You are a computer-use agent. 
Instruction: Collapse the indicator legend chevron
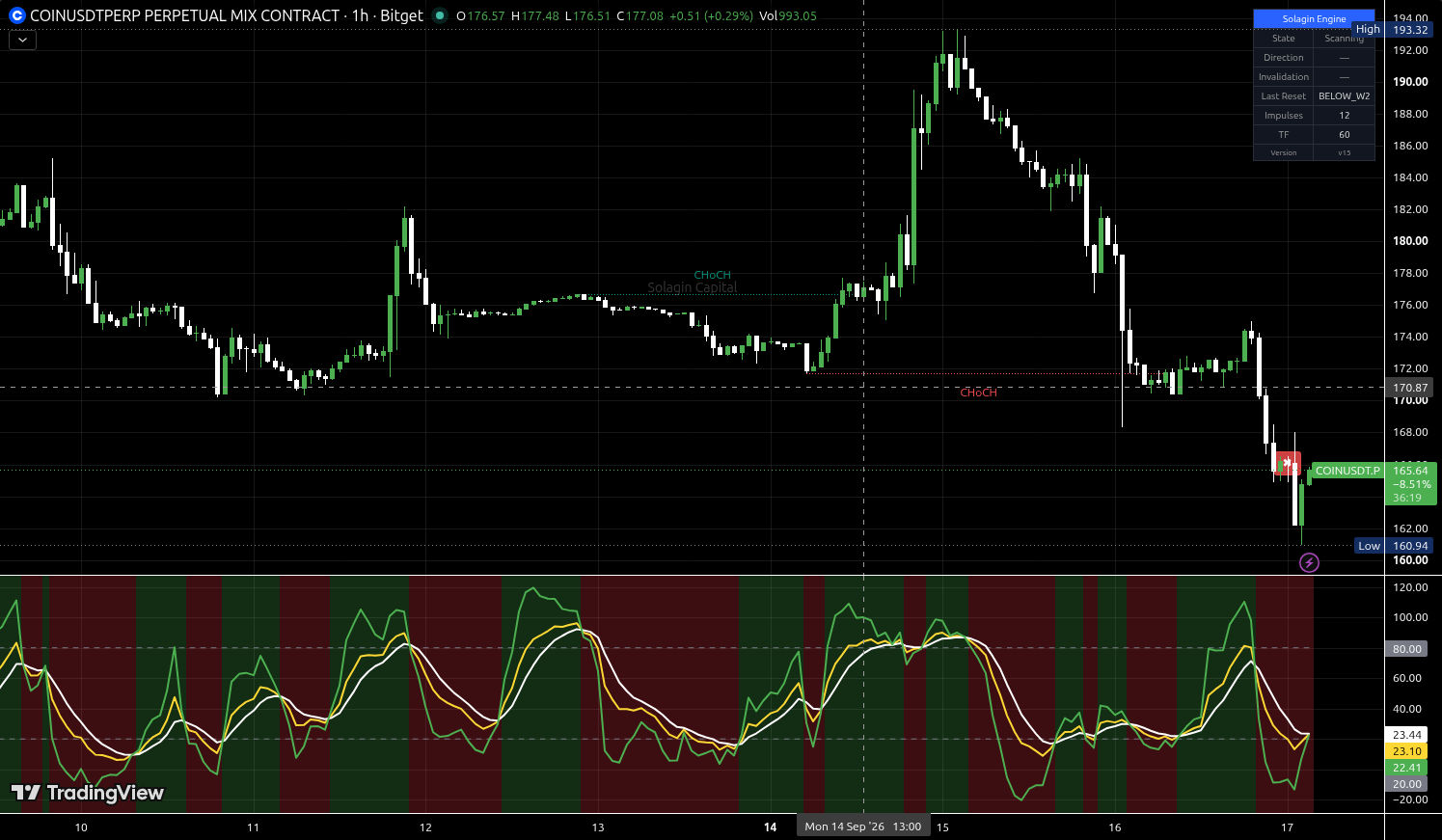pos(22,41)
